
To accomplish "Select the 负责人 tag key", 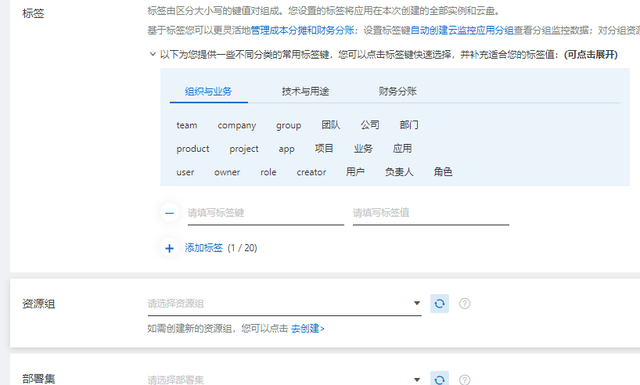I will [x=399, y=172].
